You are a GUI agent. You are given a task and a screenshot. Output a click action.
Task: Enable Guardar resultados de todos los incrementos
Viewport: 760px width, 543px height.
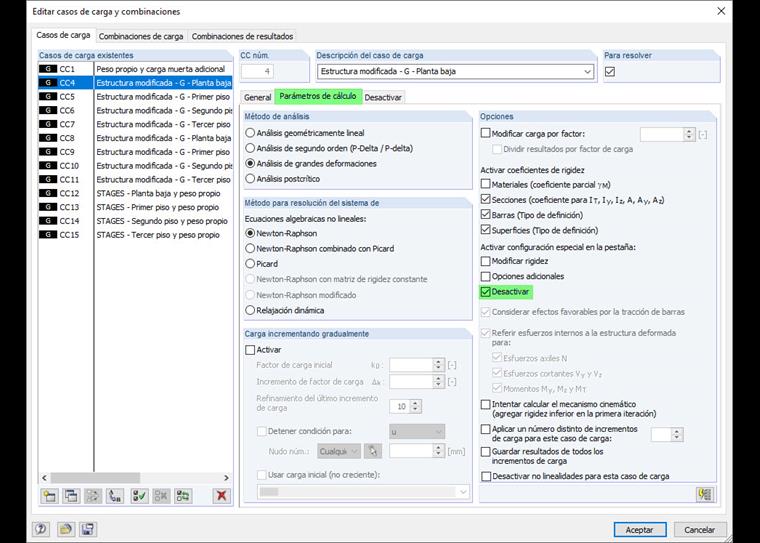click(x=486, y=452)
